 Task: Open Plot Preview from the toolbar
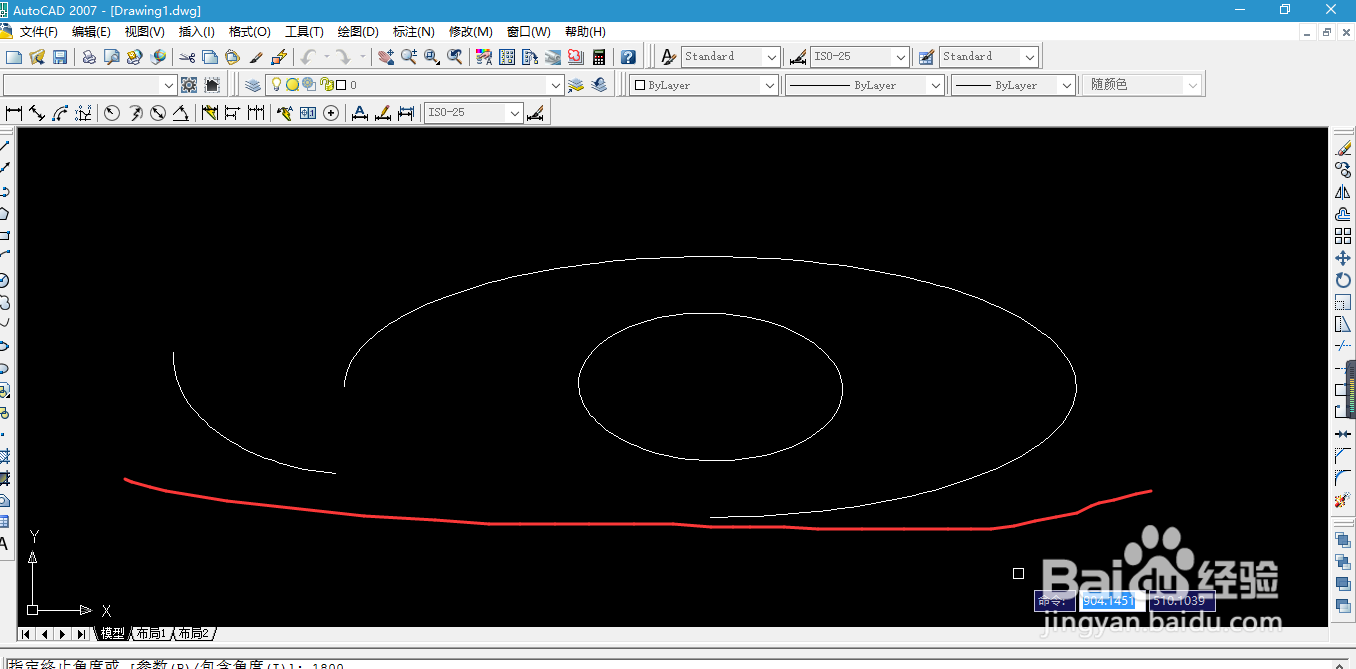click(x=112, y=57)
